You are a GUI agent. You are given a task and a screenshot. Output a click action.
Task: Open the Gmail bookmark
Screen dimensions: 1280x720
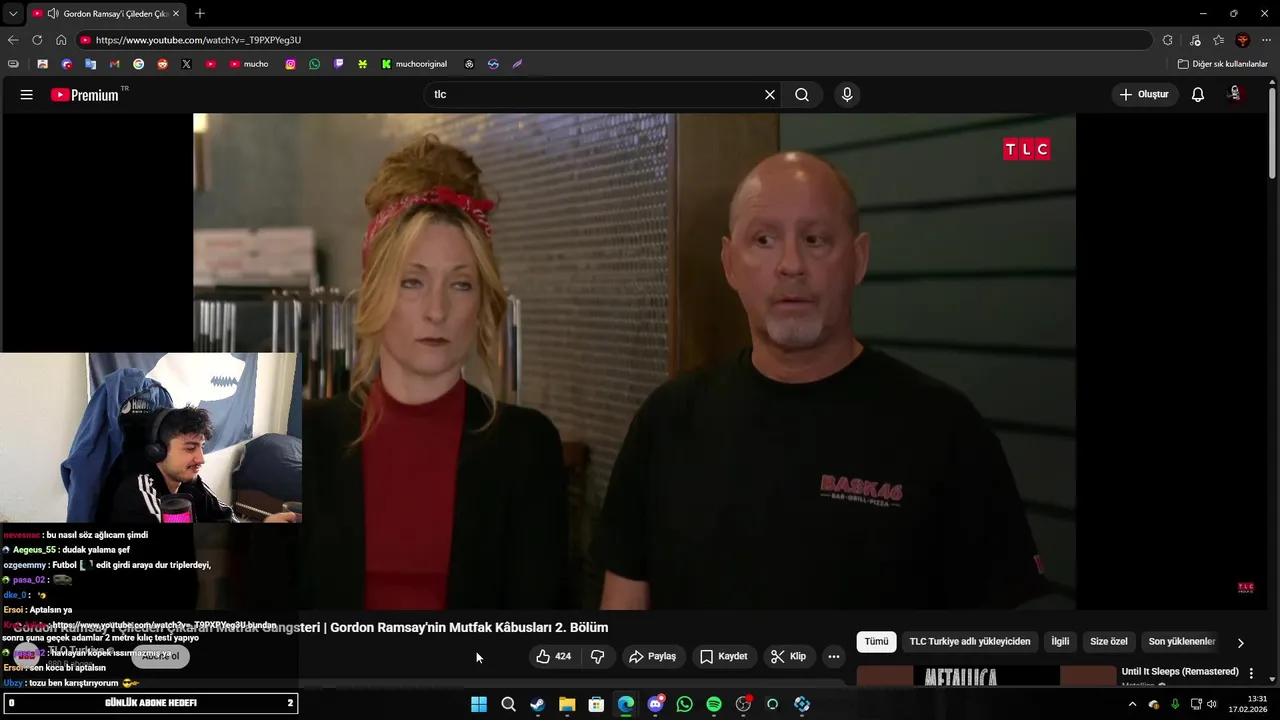point(114,64)
